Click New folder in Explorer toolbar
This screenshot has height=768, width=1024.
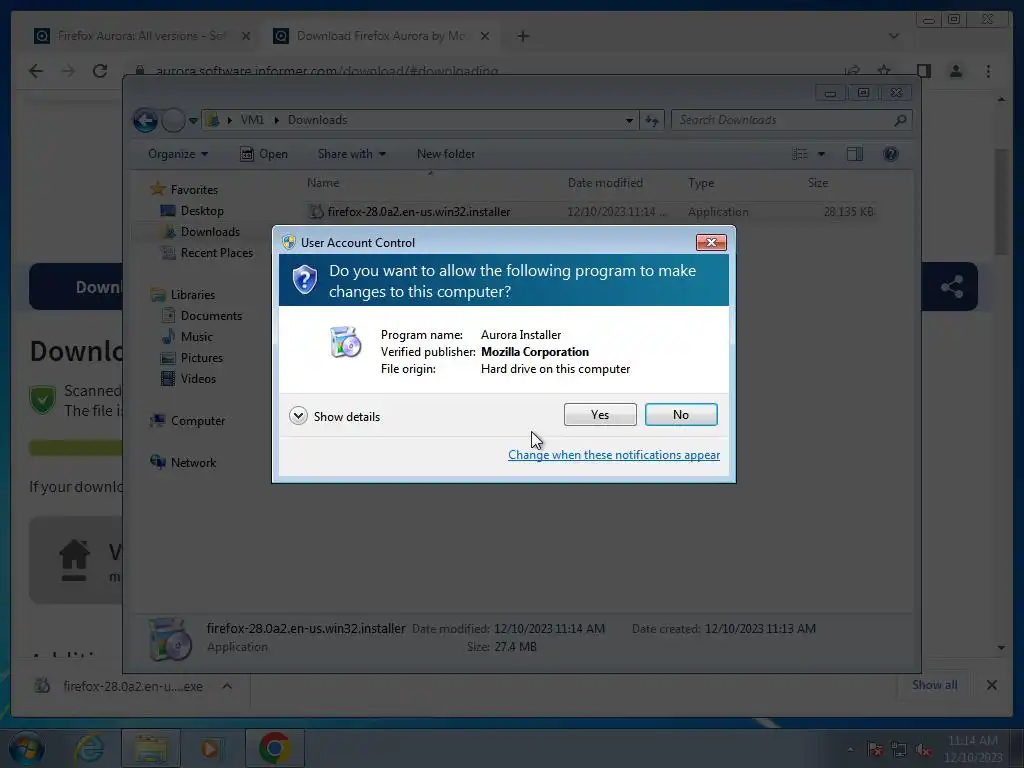click(446, 154)
